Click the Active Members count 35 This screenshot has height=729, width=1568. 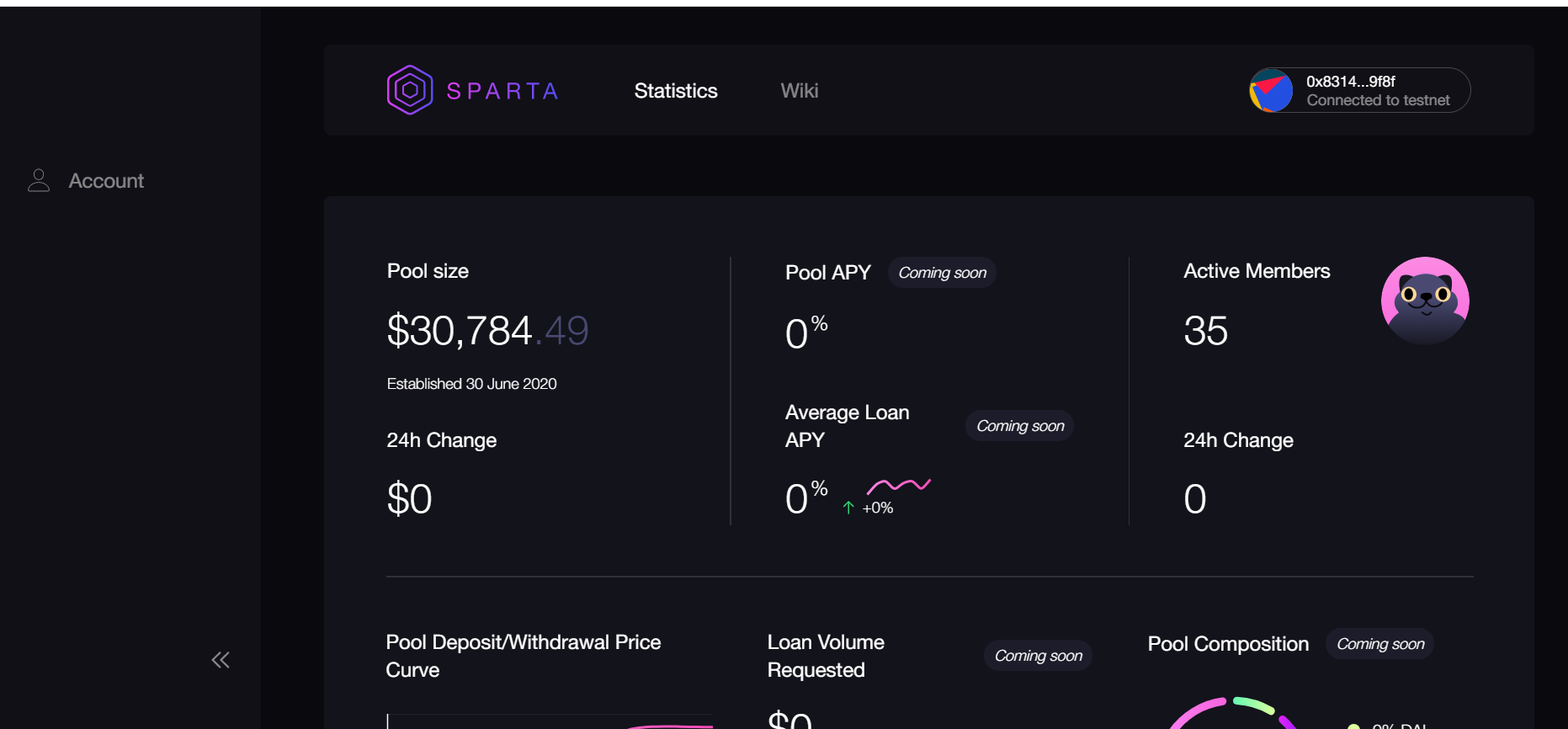[x=1205, y=331]
